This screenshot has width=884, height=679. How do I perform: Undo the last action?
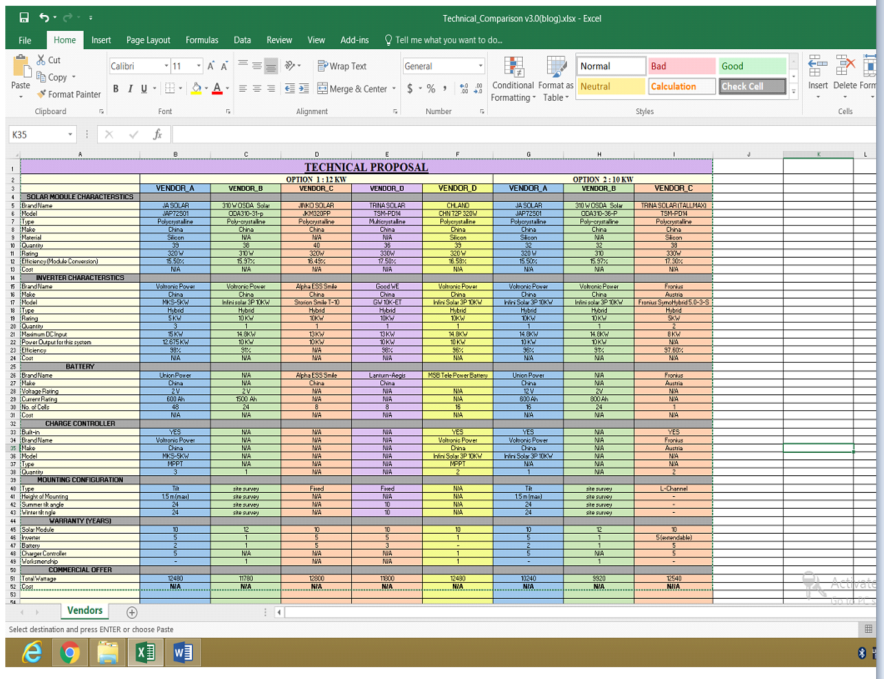tap(44, 17)
